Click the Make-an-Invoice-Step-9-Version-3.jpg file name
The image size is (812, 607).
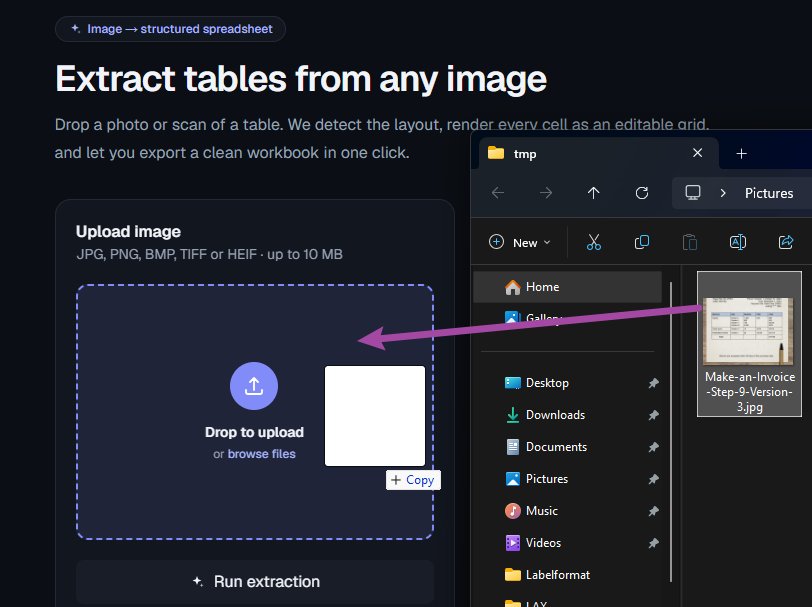(750, 392)
